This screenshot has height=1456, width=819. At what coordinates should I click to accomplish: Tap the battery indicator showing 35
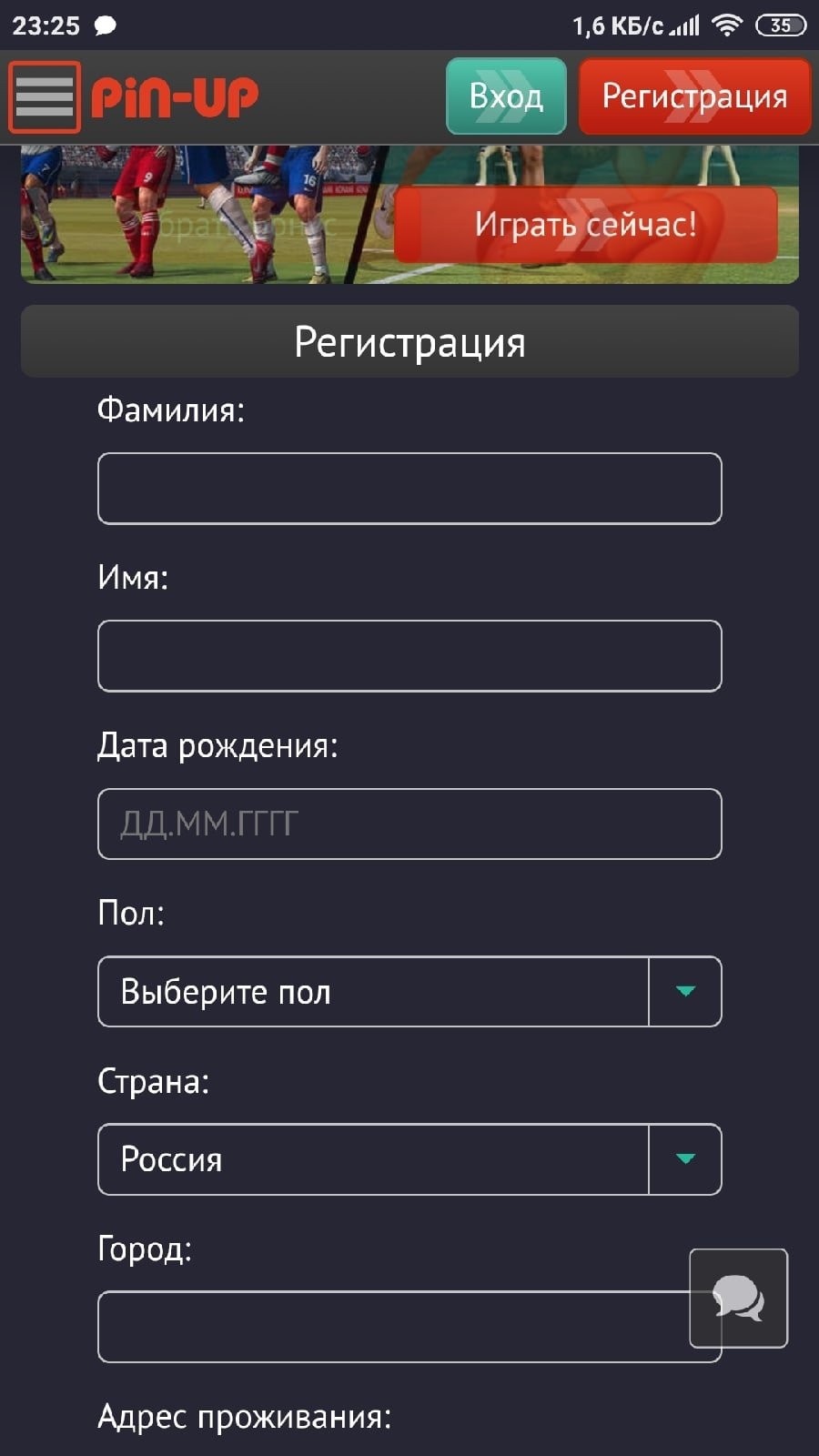point(778,25)
